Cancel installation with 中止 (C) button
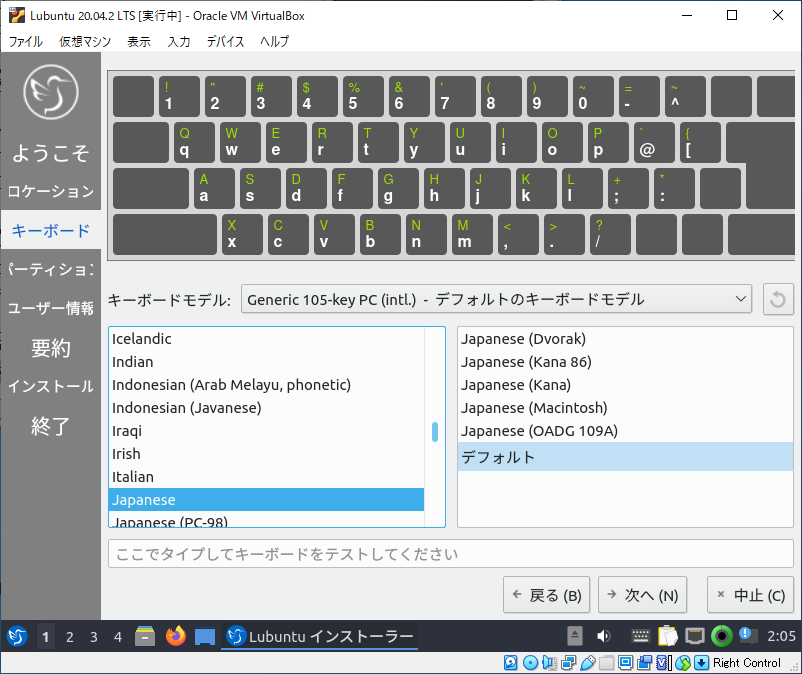802x674 pixels. point(750,595)
